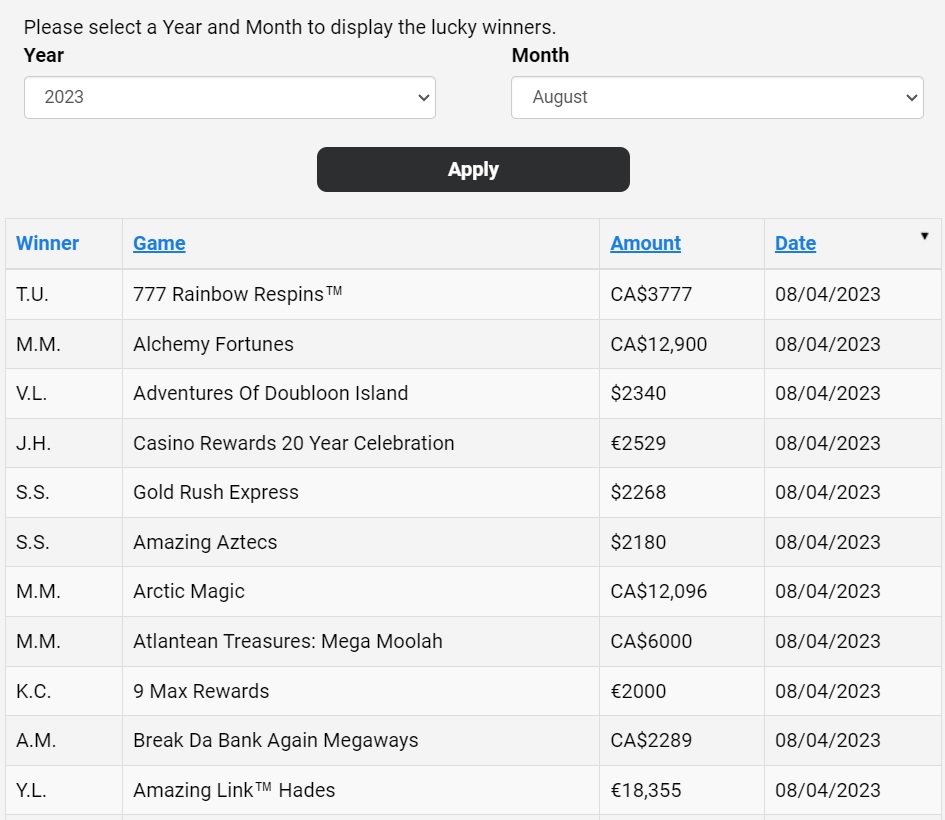
Task: Select the Arctic Magic row
Action: pyautogui.click(x=189, y=591)
